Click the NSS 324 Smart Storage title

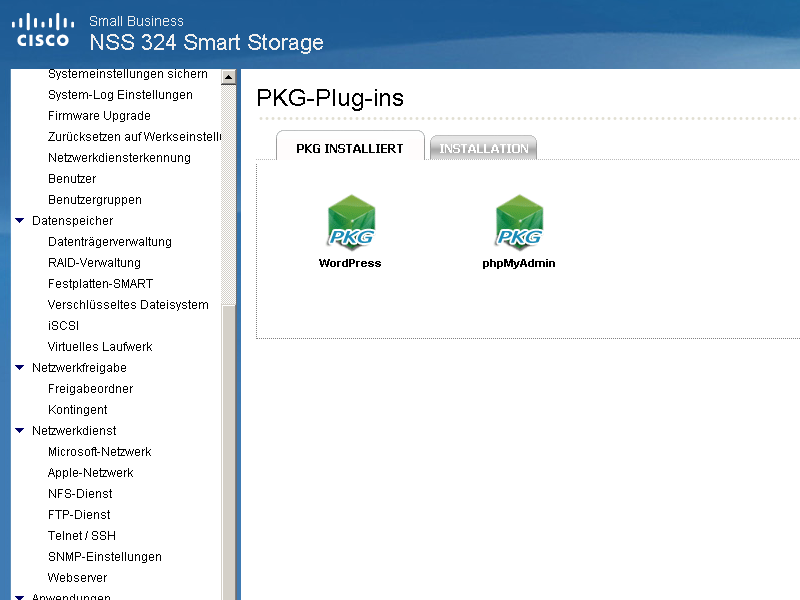click(207, 42)
